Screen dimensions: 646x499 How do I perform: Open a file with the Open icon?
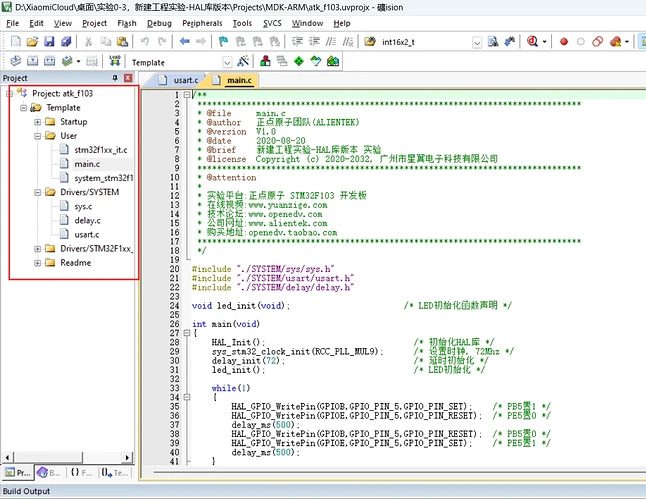coord(32,42)
